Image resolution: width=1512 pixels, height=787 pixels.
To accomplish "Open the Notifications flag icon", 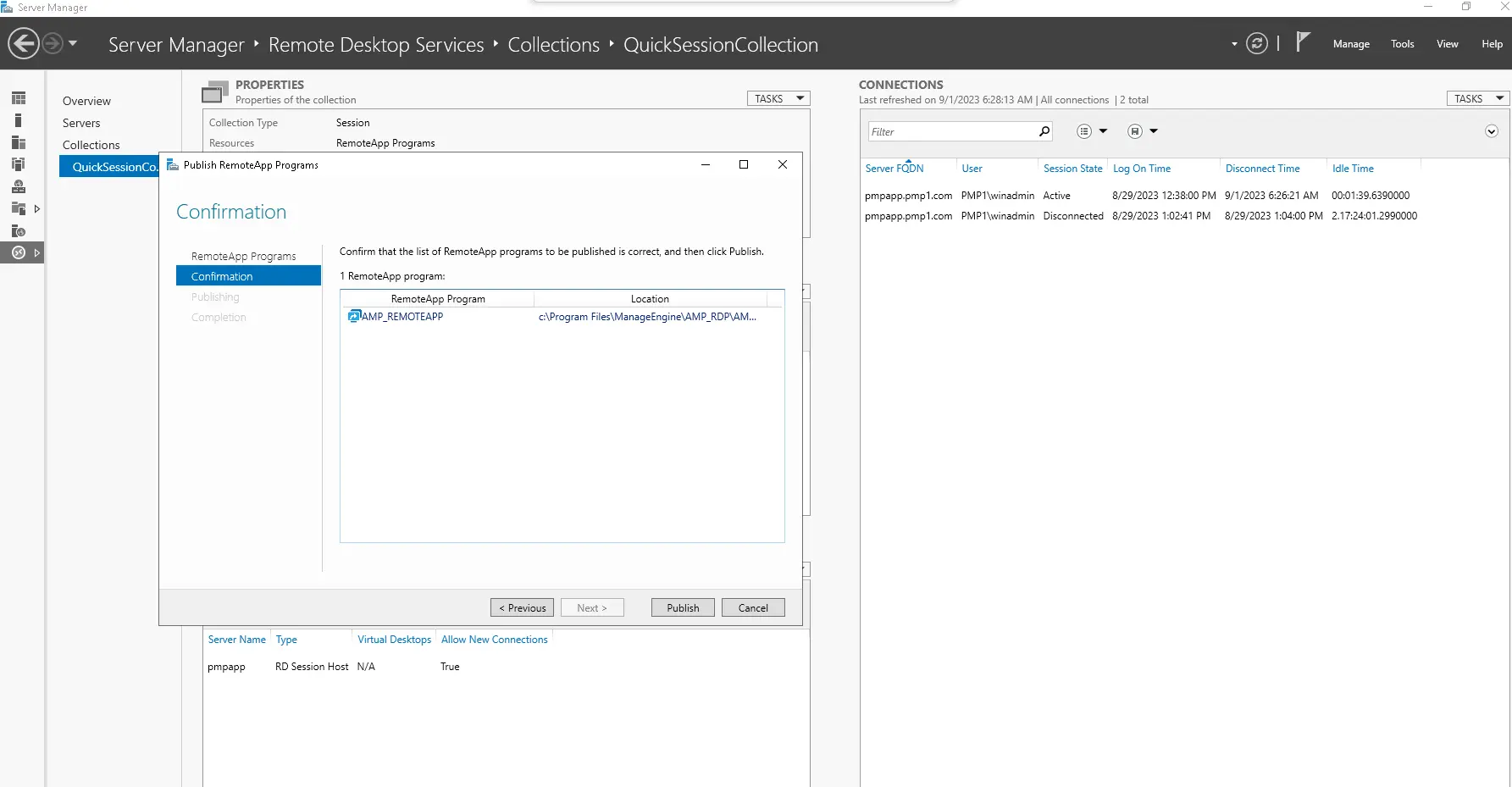I will click(1303, 42).
